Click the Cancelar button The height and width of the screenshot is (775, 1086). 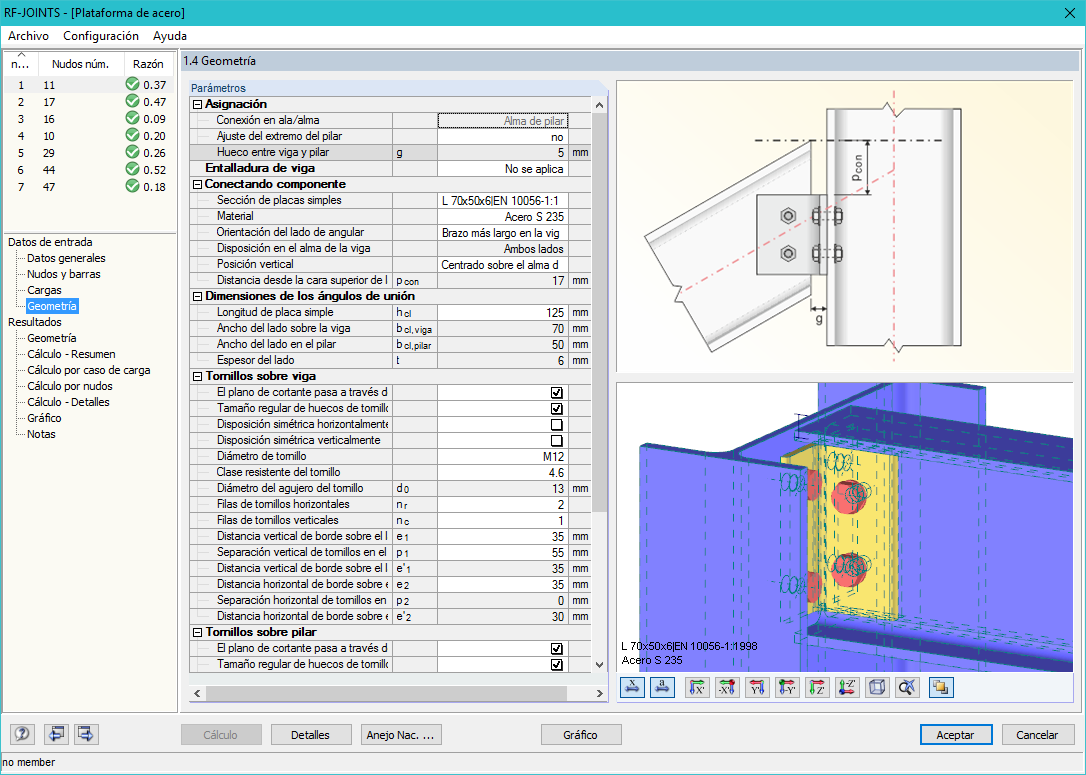click(1038, 735)
